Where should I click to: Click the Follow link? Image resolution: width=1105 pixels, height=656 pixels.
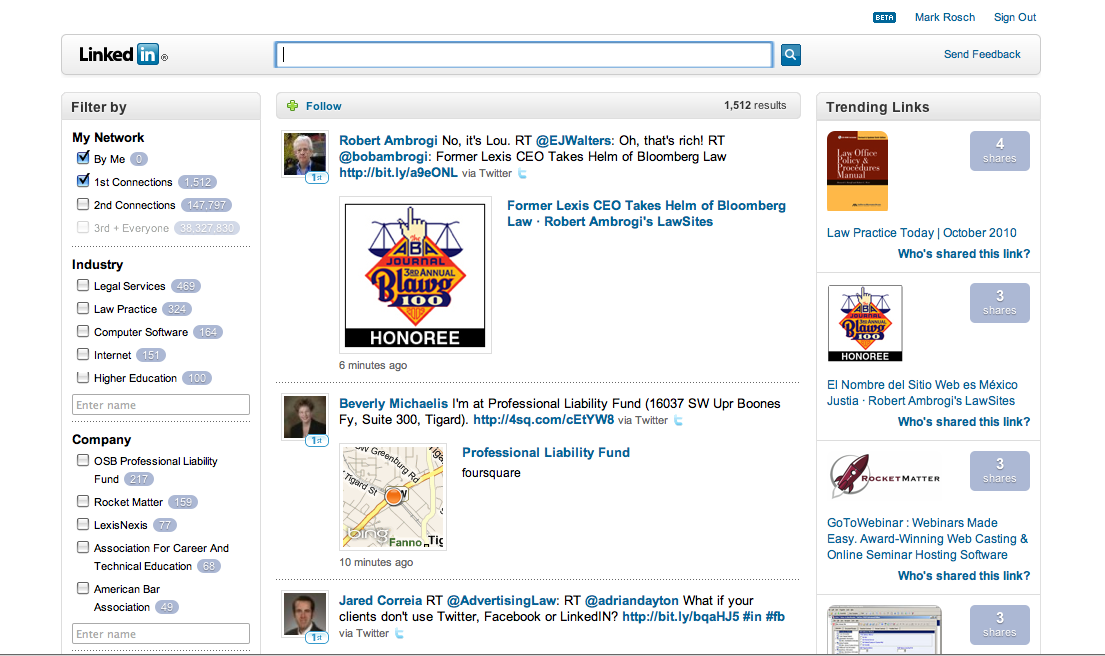[323, 106]
